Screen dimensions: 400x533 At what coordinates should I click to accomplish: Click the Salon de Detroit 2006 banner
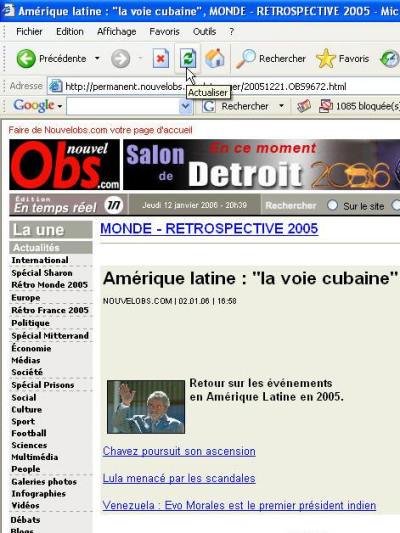261,165
